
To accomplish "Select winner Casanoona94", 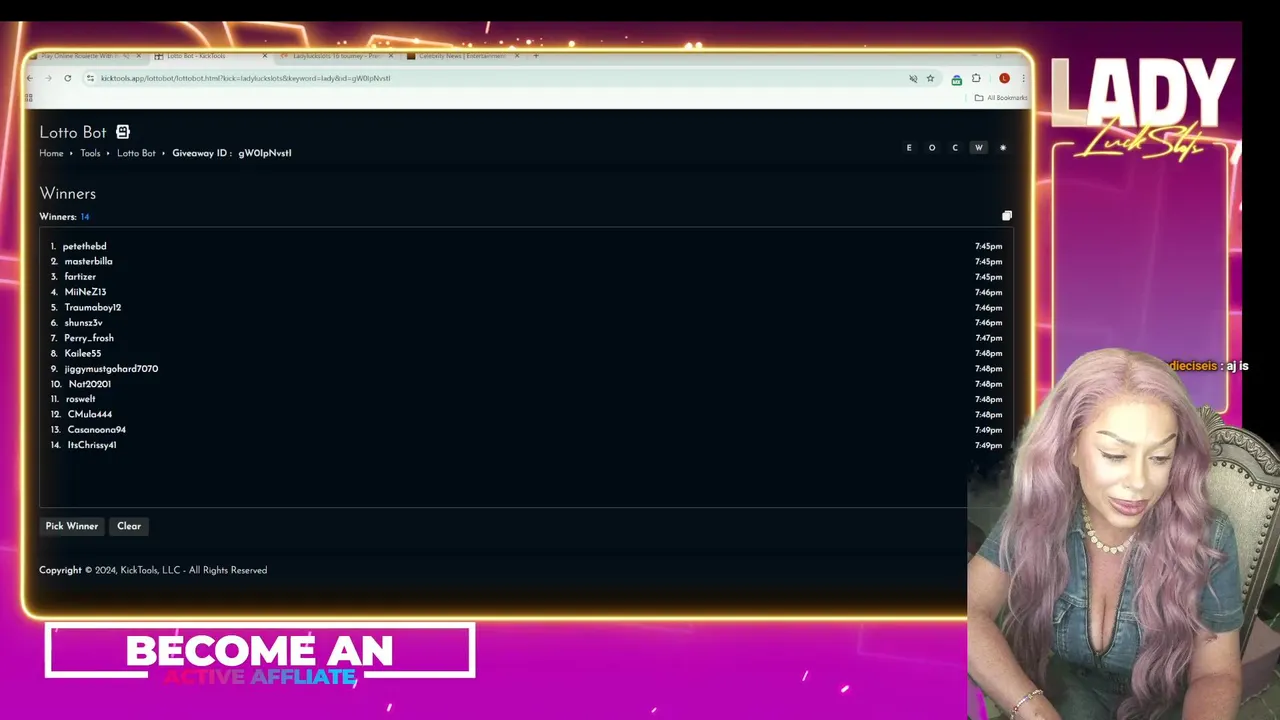I will click(x=97, y=430).
